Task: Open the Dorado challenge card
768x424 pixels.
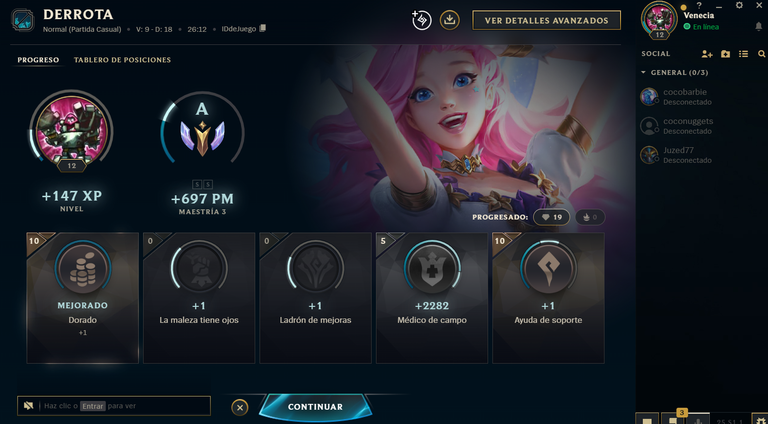Action: coord(82,298)
